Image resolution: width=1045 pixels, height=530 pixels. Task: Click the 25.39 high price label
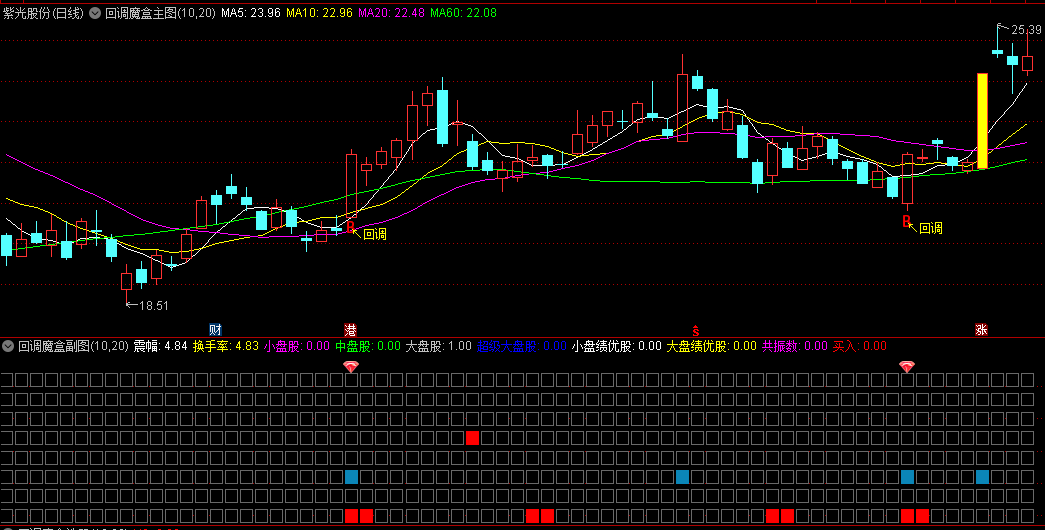pos(1026,30)
